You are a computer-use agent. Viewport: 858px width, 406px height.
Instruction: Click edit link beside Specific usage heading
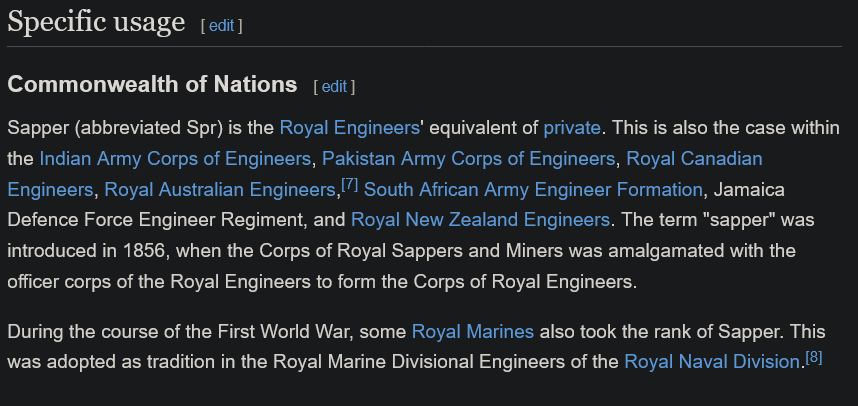pyautogui.click(x=221, y=25)
